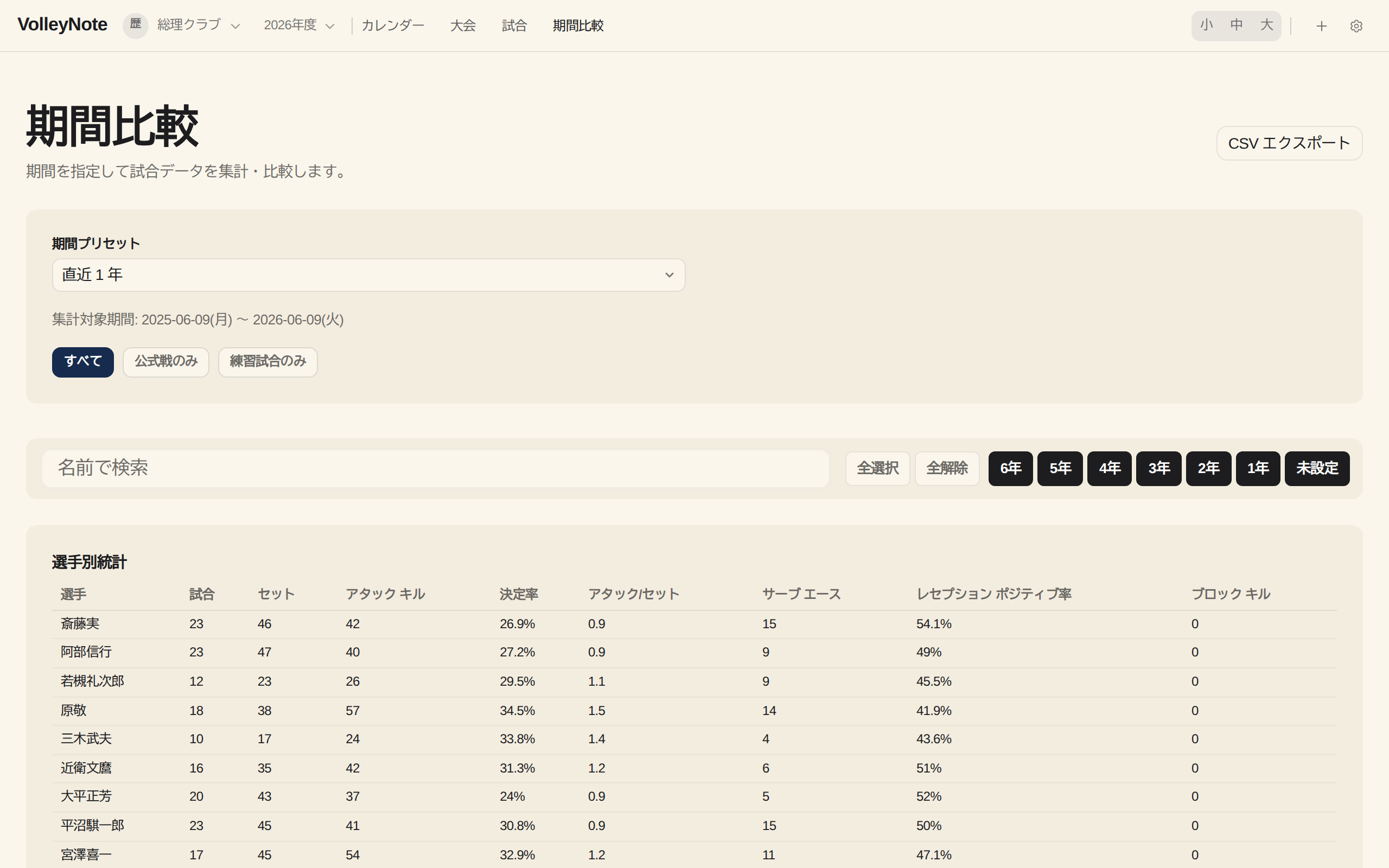Click player name 近衛文麿
Image resolution: width=1389 pixels, height=868 pixels.
[86, 768]
